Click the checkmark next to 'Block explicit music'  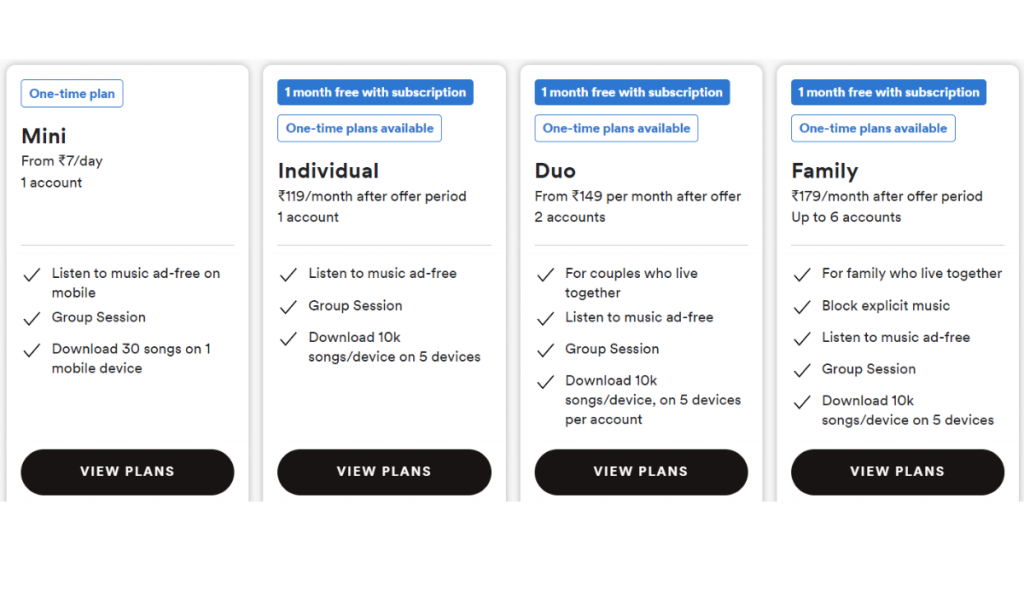pyautogui.click(x=802, y=305)
